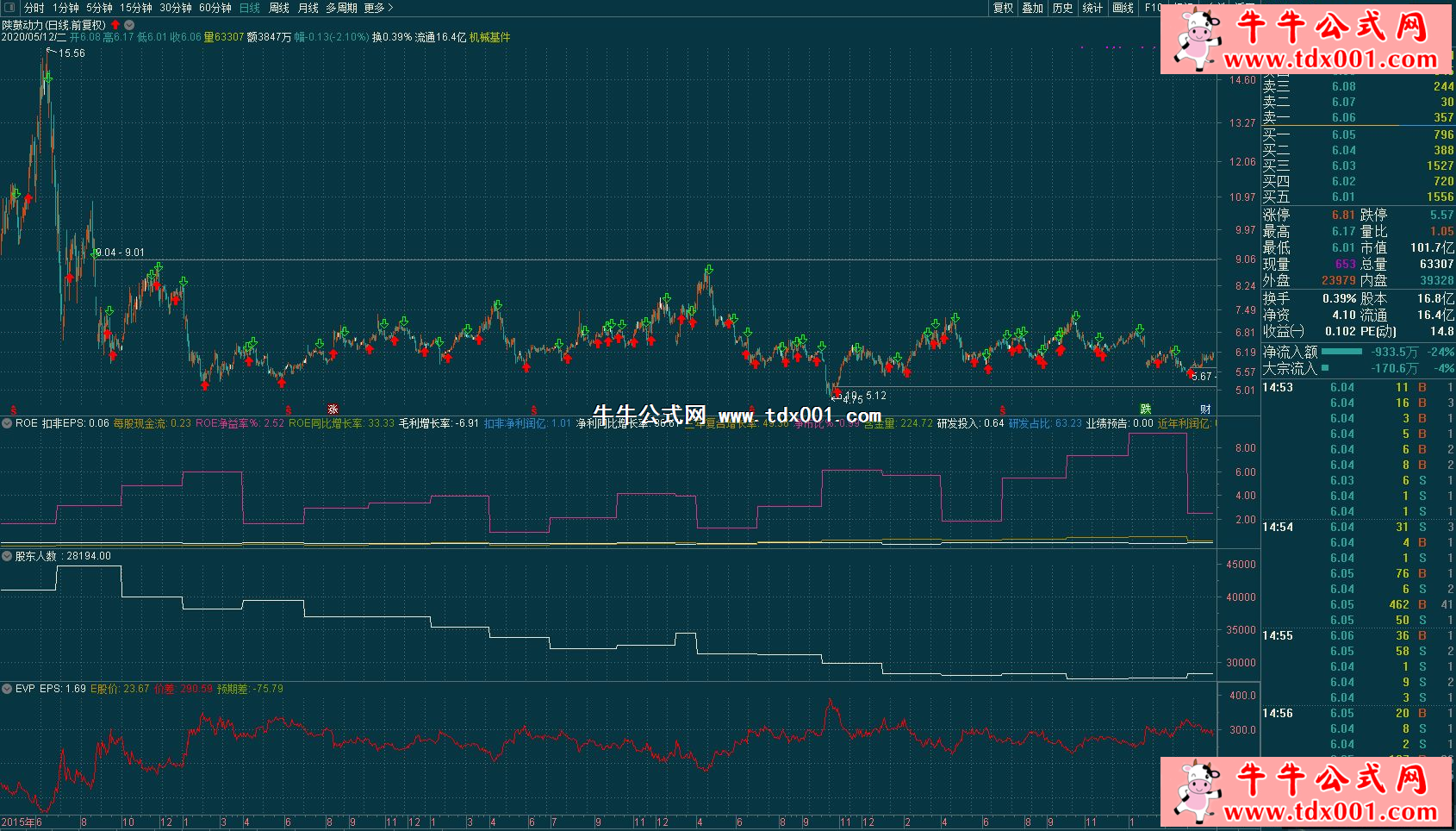1456x831 pixels.
Task: Click the 复权 button
Action: 1003,8
